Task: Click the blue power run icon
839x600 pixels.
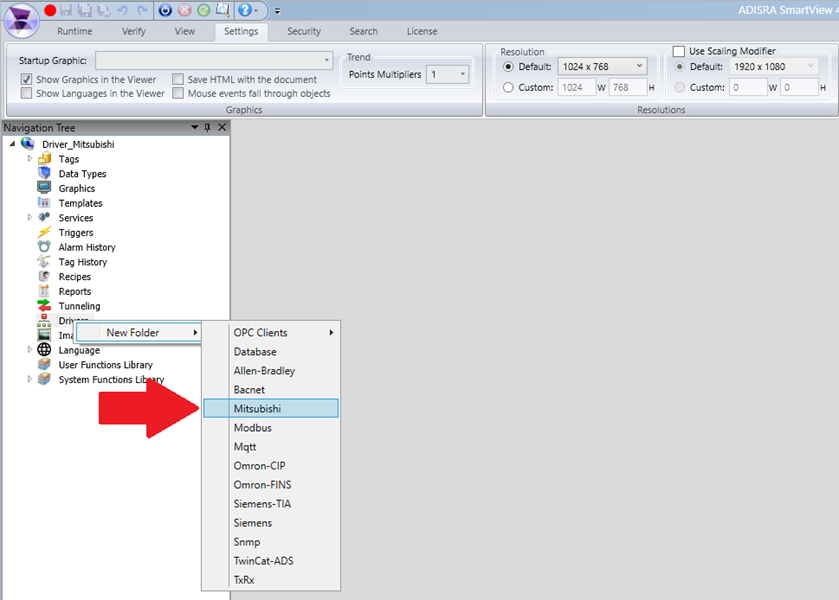Action: (165, 10)
